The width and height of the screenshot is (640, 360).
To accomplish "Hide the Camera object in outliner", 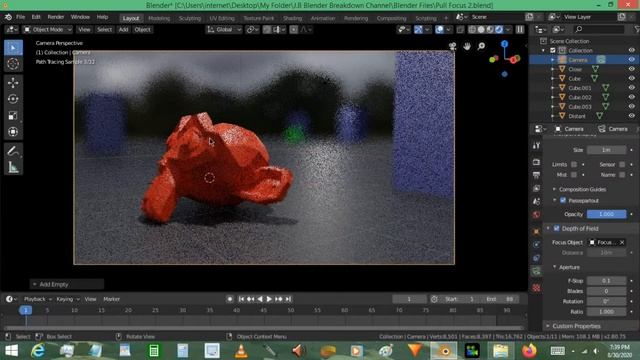I will pos(631,60).
